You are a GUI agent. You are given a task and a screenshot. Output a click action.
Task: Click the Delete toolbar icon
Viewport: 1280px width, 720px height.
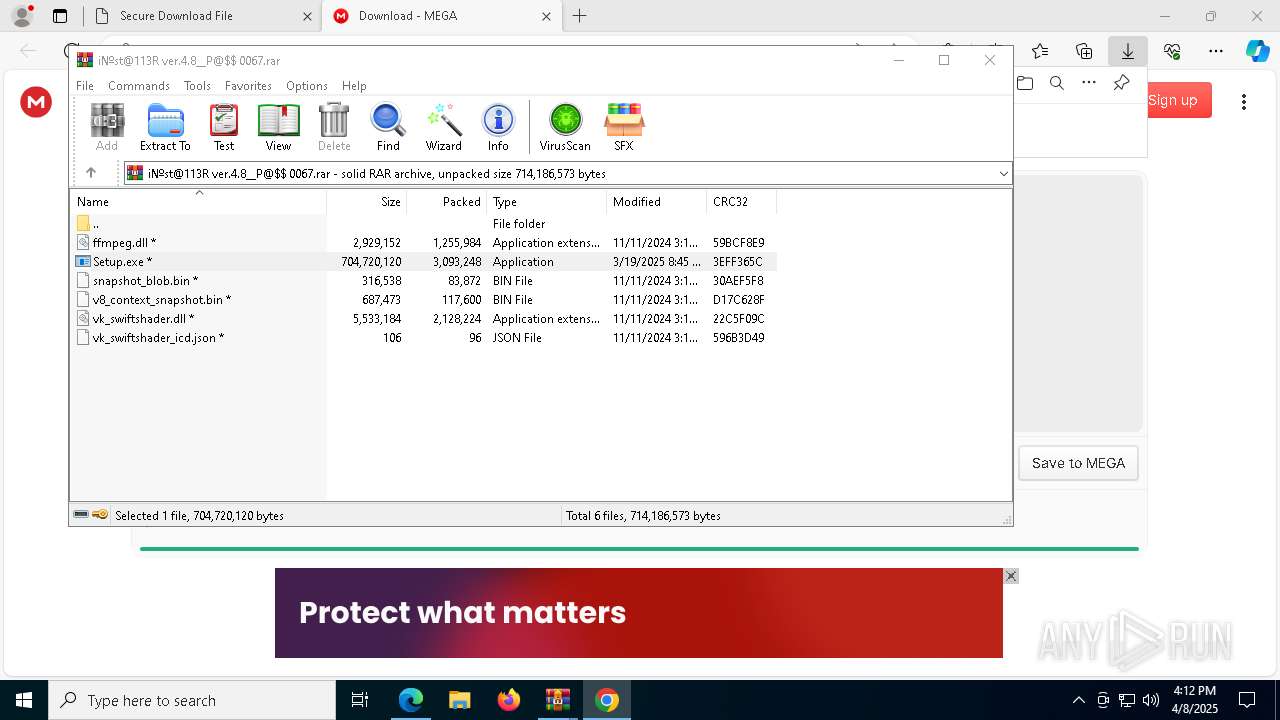pyautogui.click(x=334, y=127)
